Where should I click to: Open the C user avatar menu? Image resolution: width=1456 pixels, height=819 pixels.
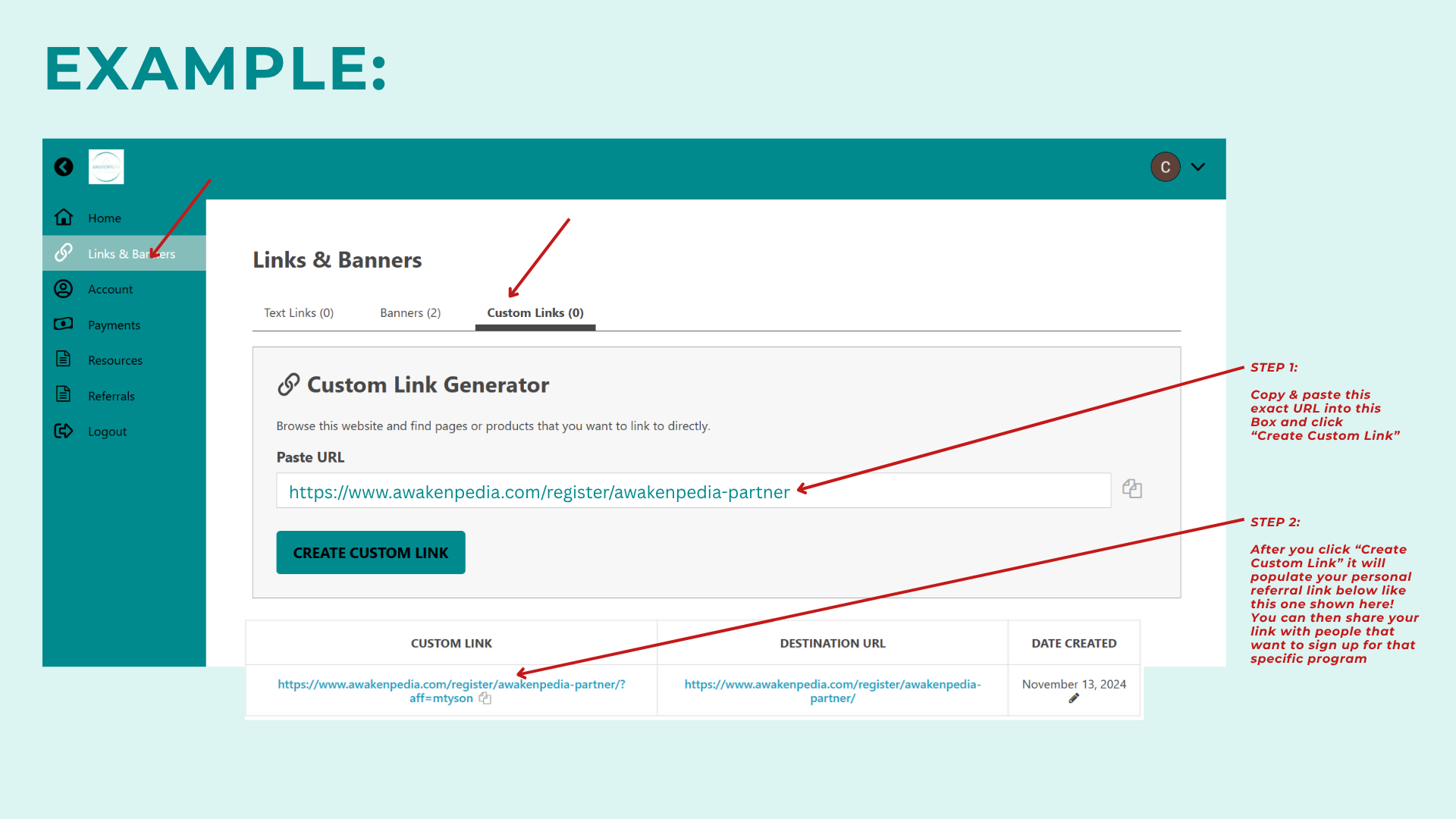(x=1166, y=167)
